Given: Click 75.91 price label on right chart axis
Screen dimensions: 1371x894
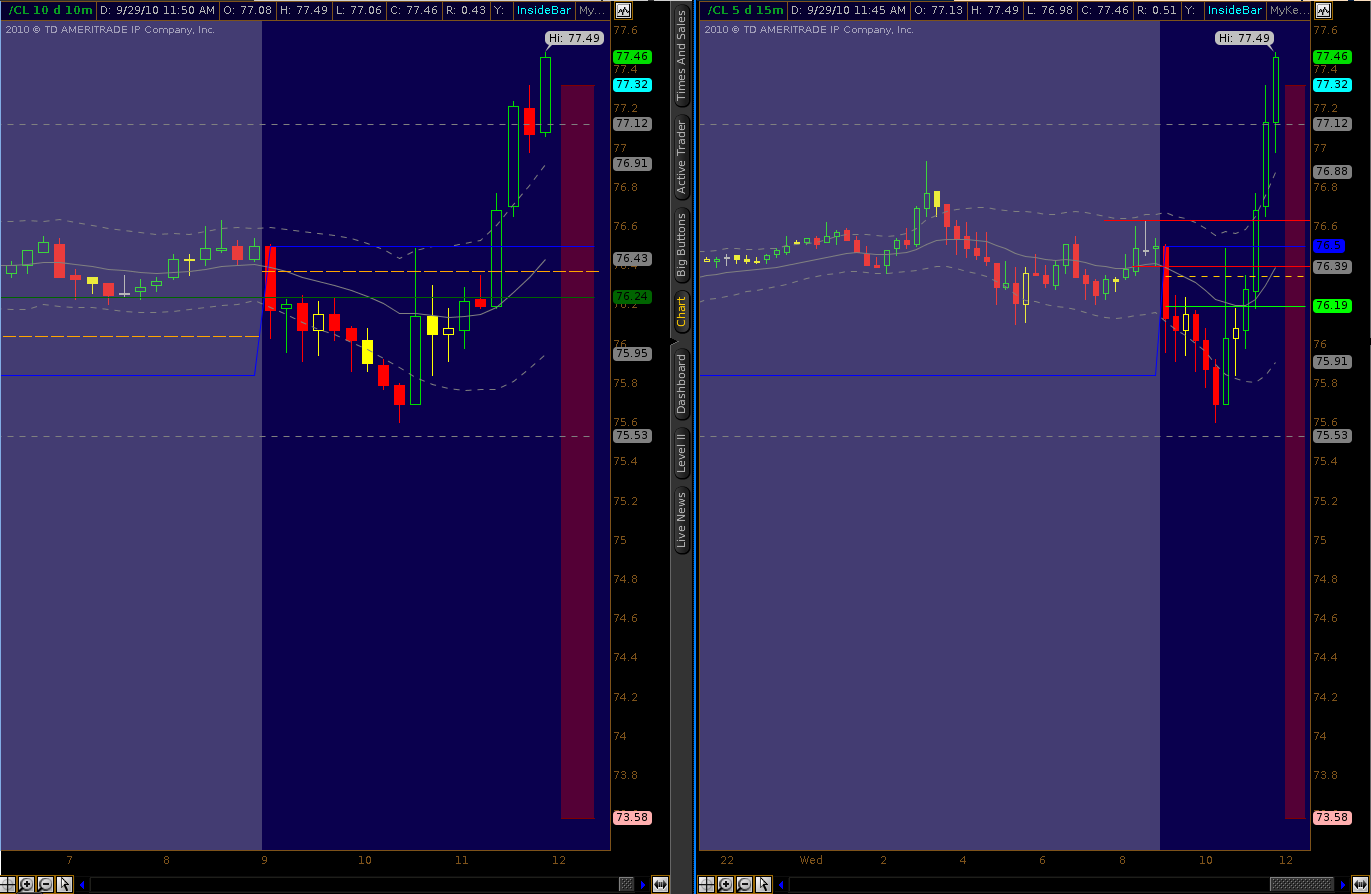Looking at the screenshot, I should pyautogui.click(x=1332, y=362).
